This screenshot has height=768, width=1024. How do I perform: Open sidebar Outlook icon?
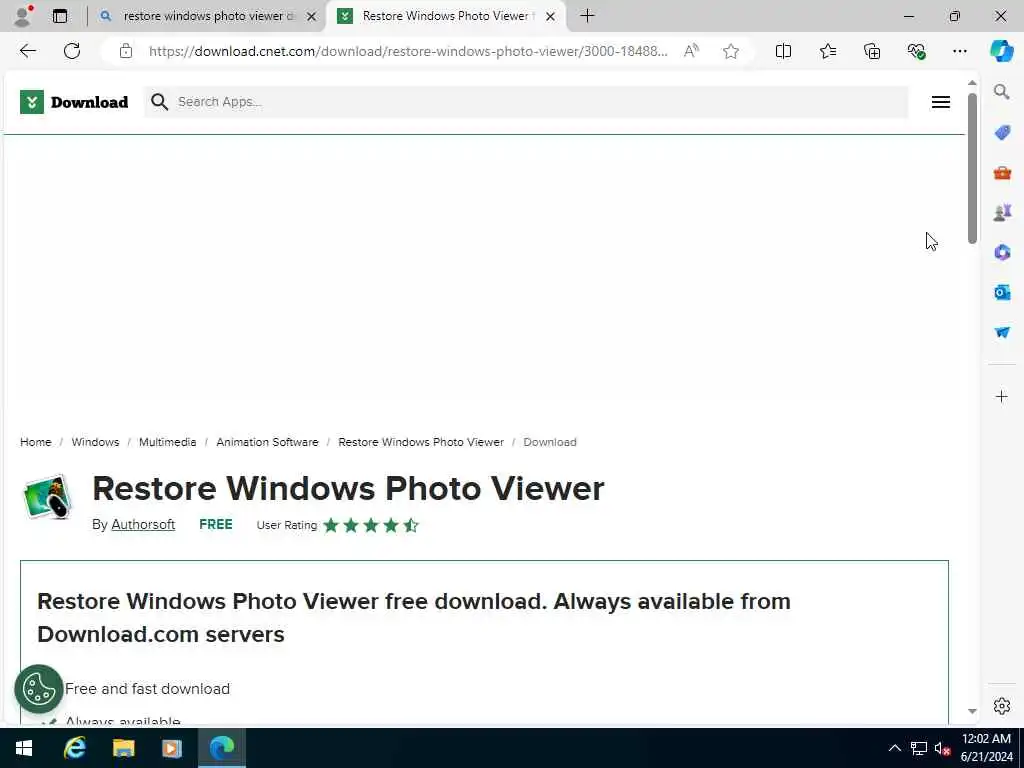click(x=1002, y=292)
